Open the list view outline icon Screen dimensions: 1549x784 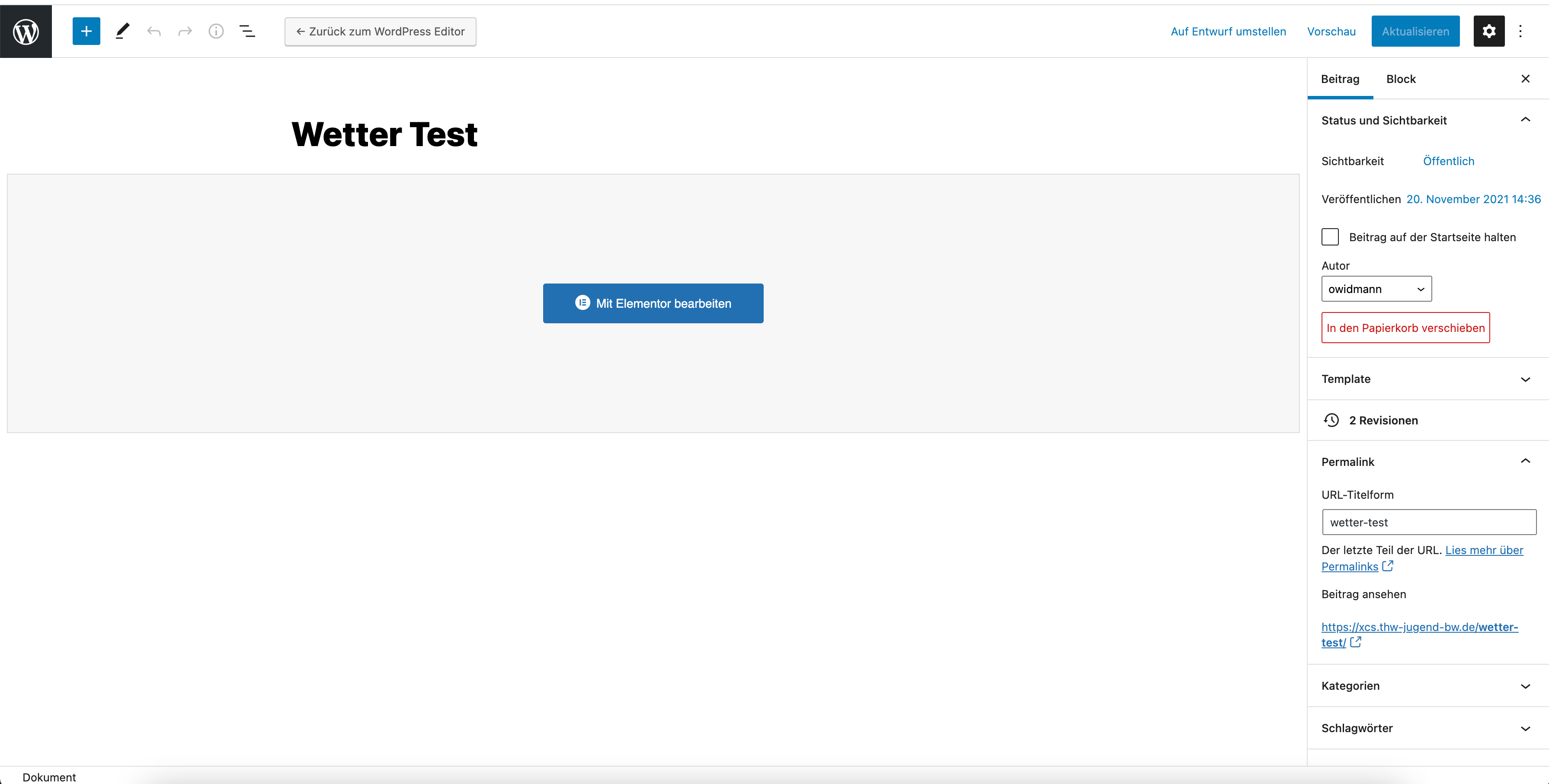[x=247, y=31]
